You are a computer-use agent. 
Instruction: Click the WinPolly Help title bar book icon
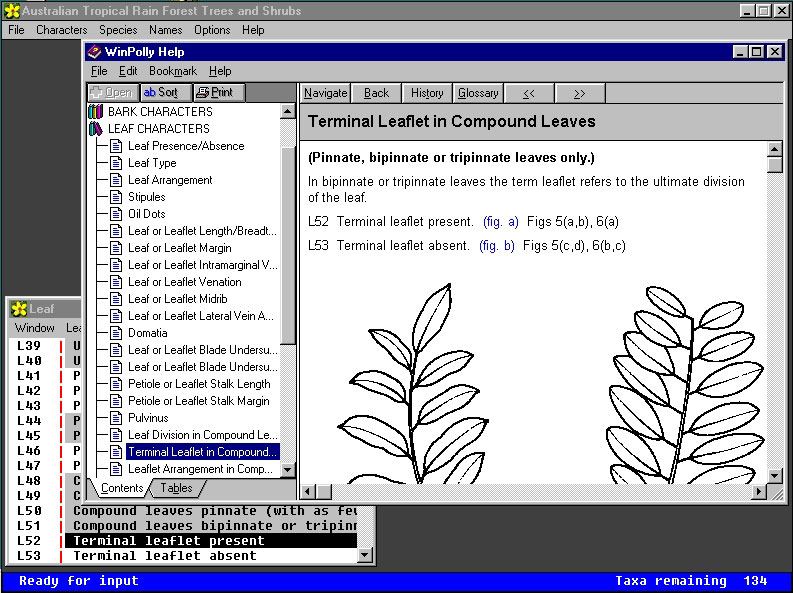click(94, 52)
